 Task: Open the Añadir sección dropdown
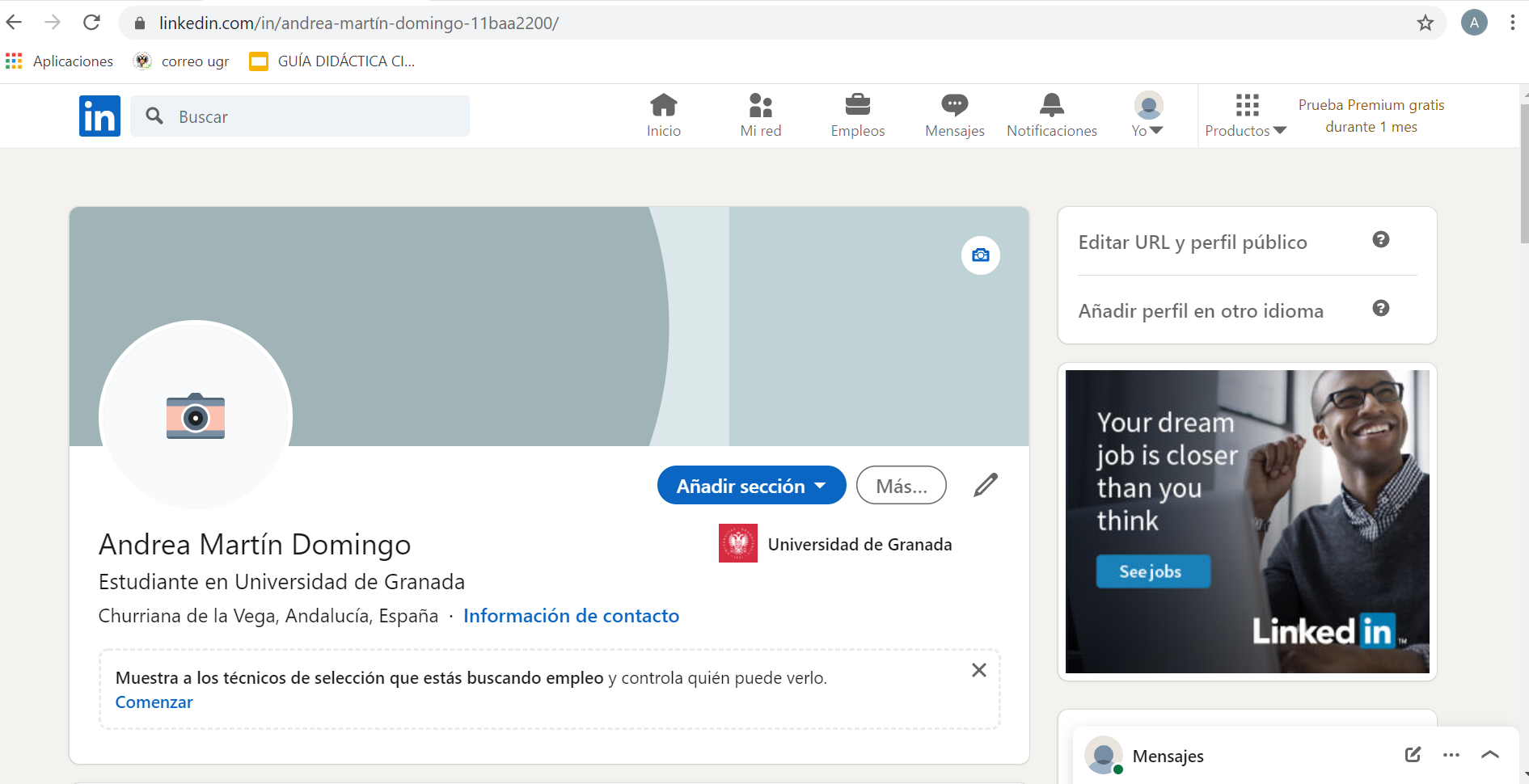click(x=751, y=486)
